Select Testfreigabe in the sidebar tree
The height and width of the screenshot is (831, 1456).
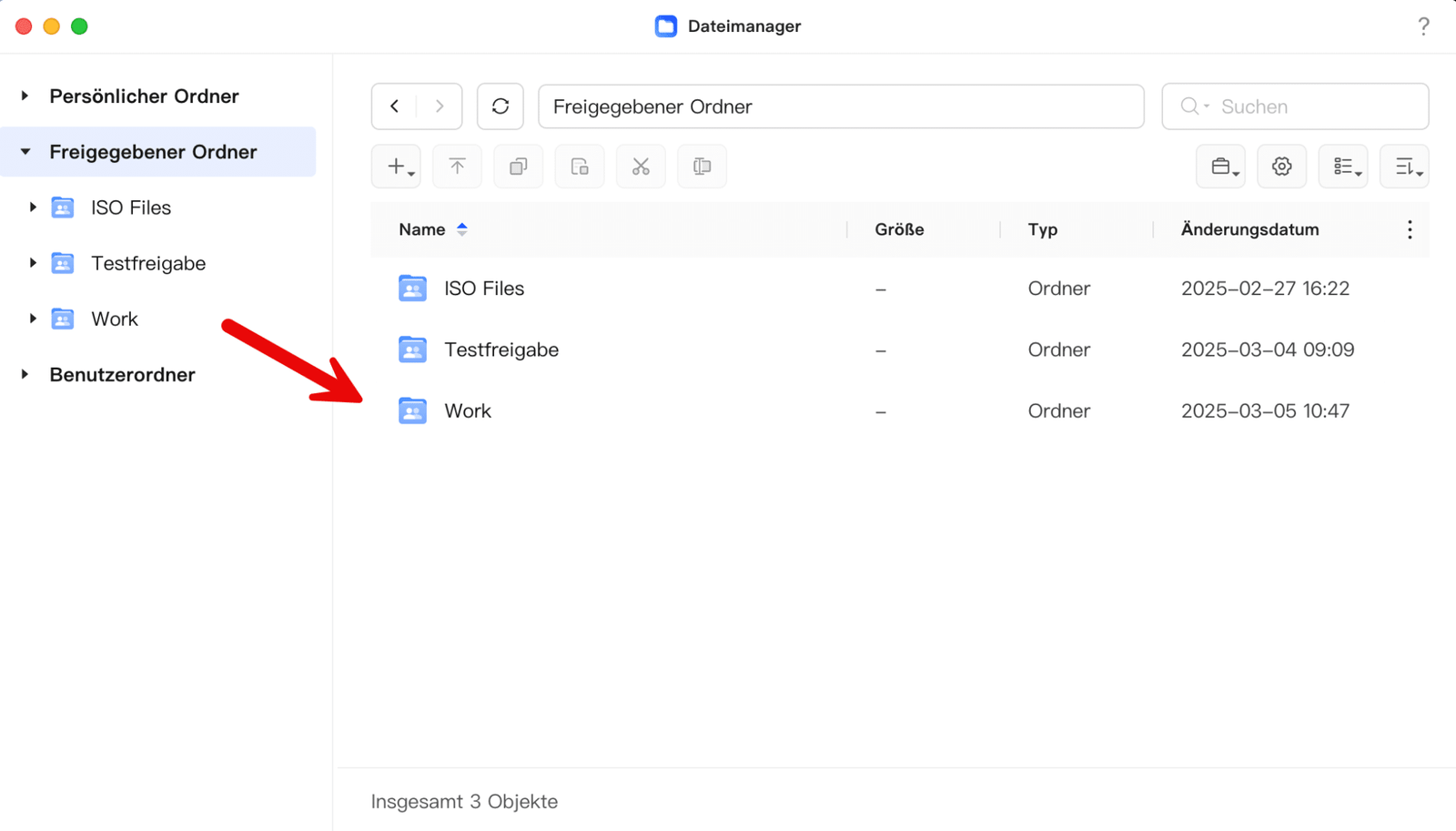pos(147,263)
